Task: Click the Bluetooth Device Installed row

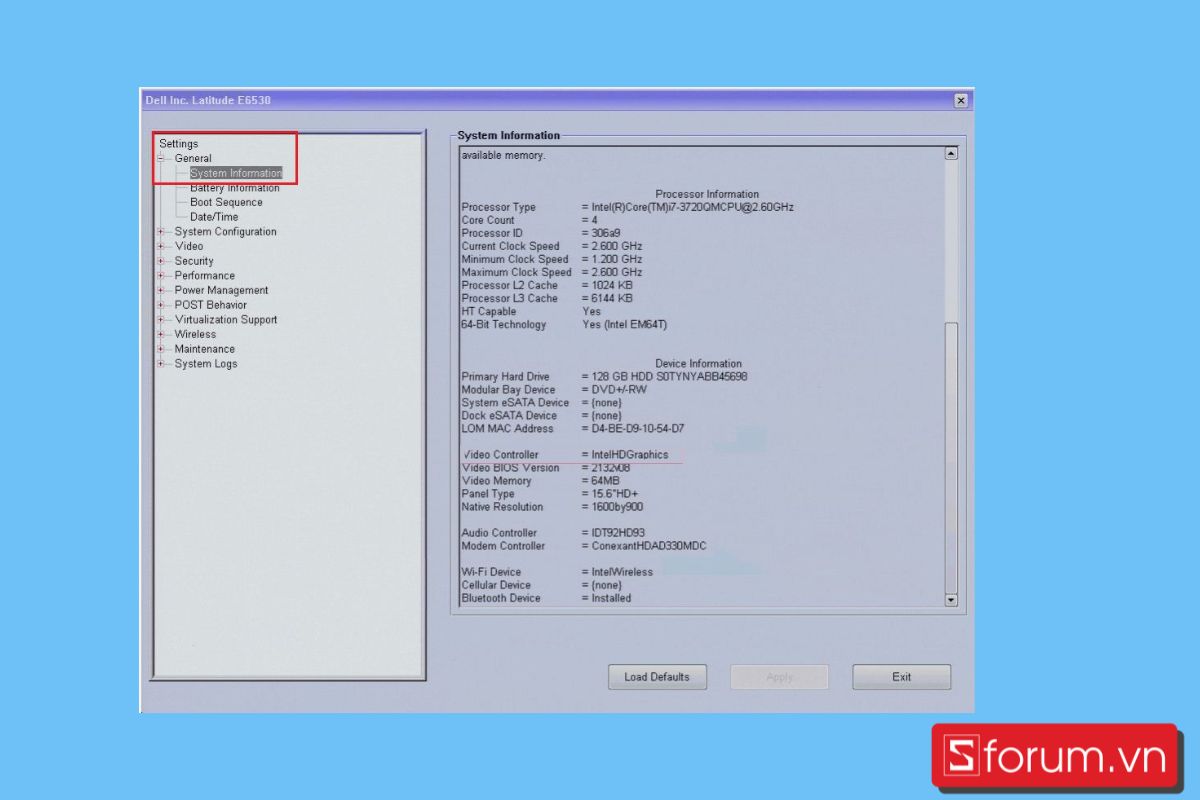Action: pos(546,598)
